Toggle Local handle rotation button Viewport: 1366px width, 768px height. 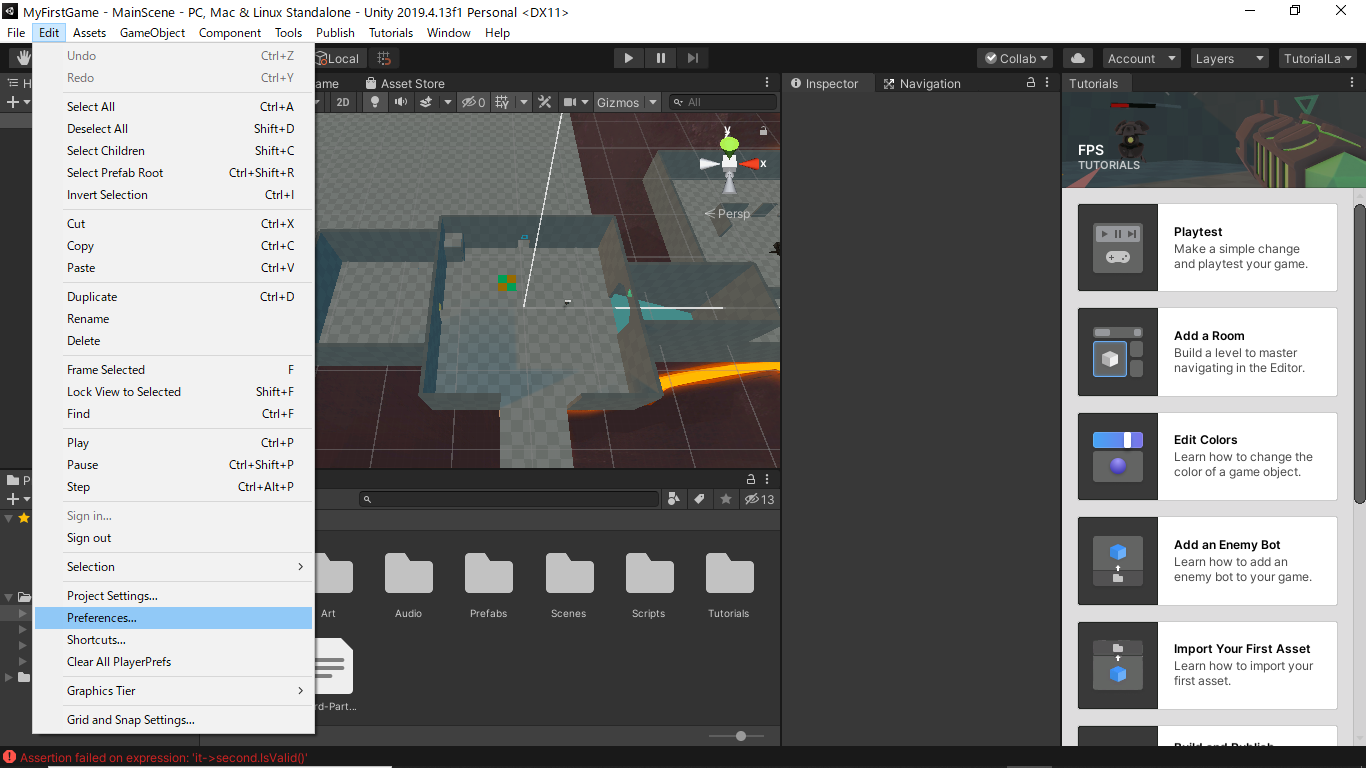tap(340, 58)
